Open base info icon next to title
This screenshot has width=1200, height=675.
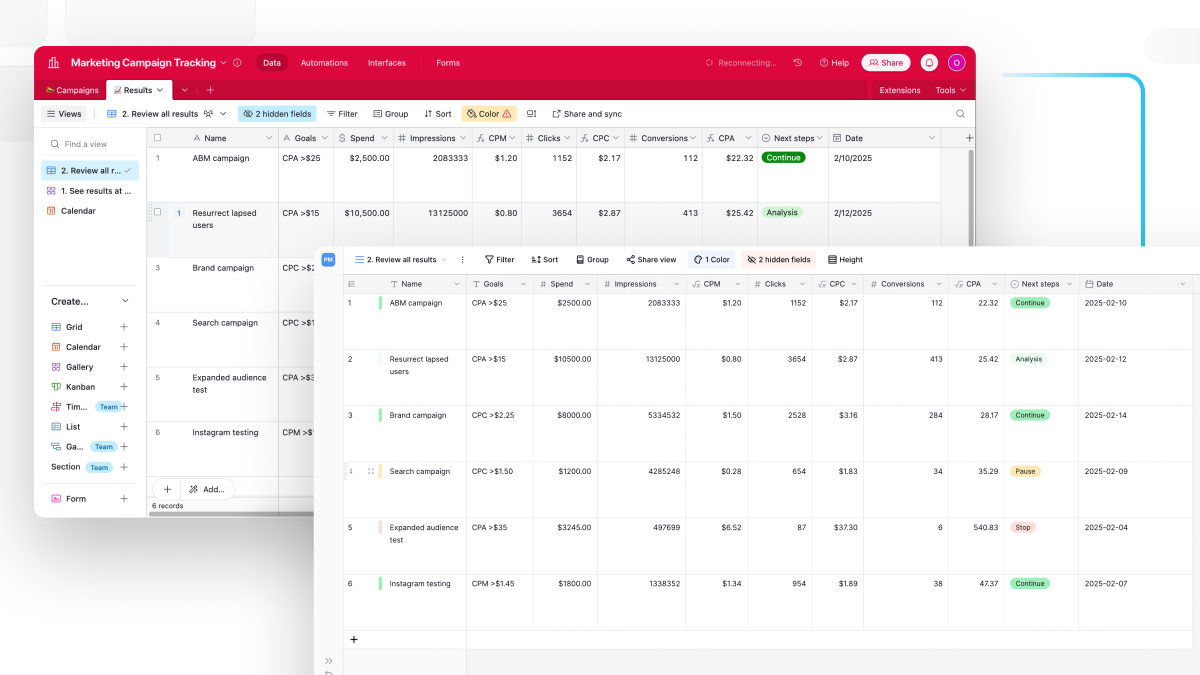[237, 63]
